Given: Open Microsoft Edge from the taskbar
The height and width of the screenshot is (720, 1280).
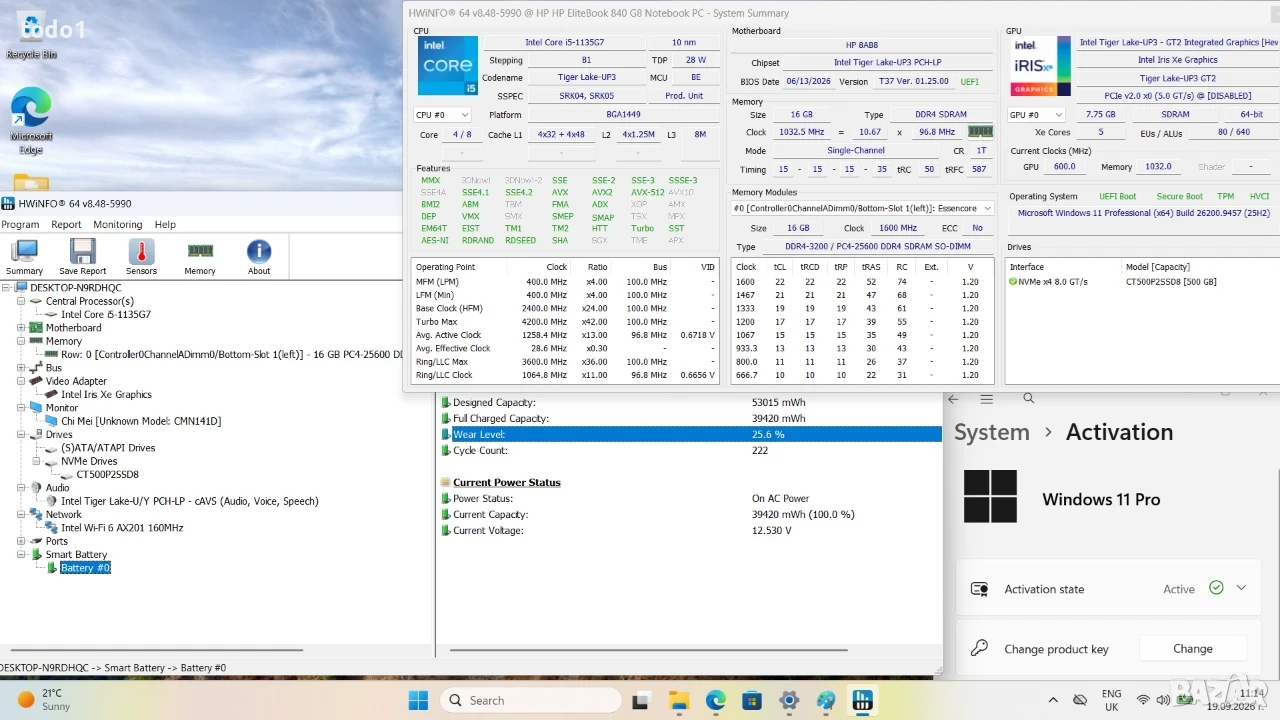Looking at the screenshot, I should [x=716, y=700].
